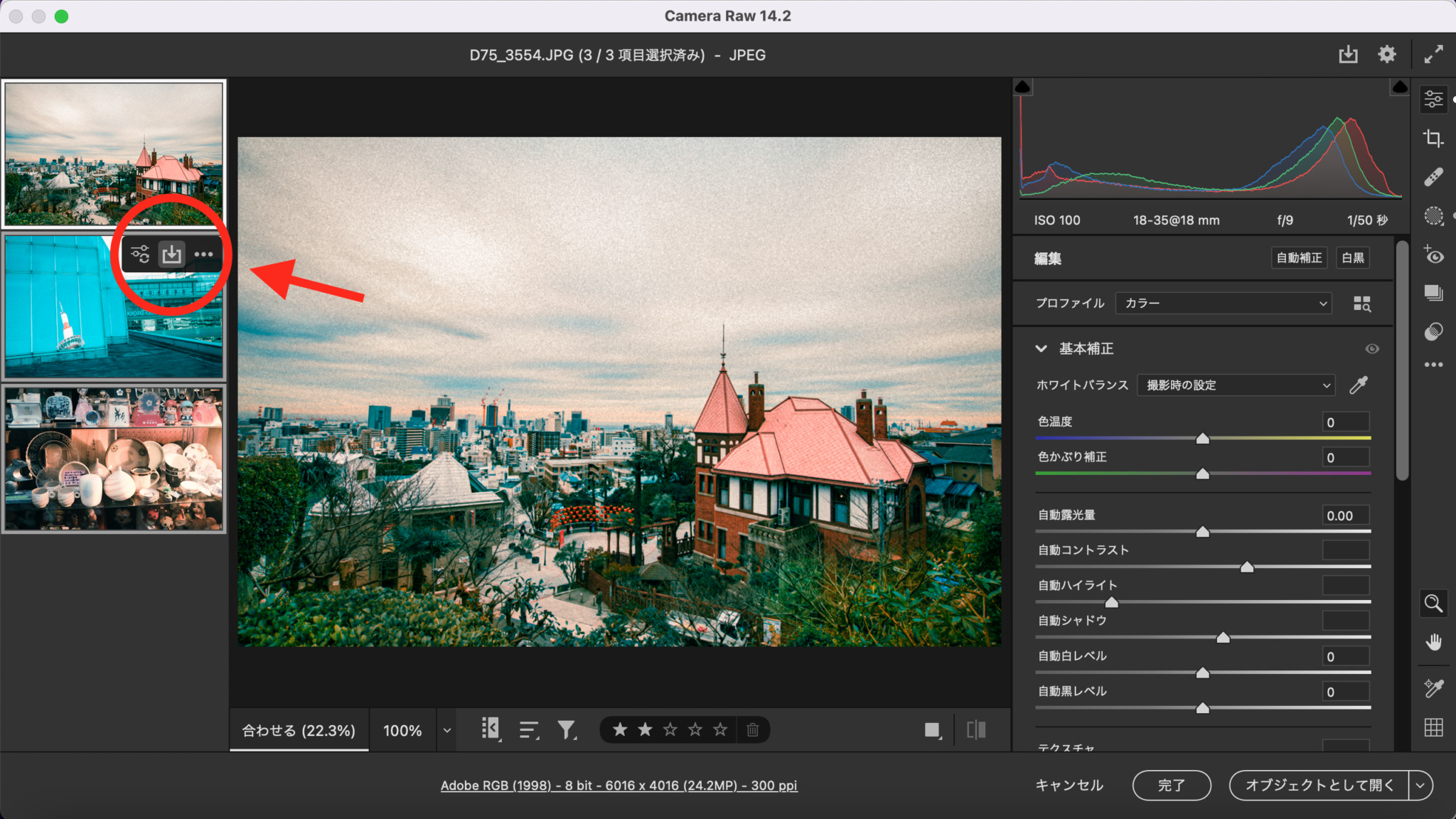
Task: Select the Zoom tool
Action: [x=1434, y=603]
